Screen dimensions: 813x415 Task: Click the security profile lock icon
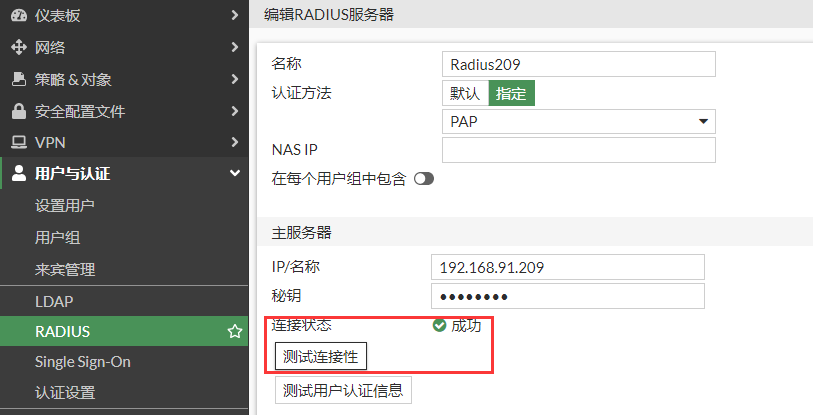coord(18,111)
